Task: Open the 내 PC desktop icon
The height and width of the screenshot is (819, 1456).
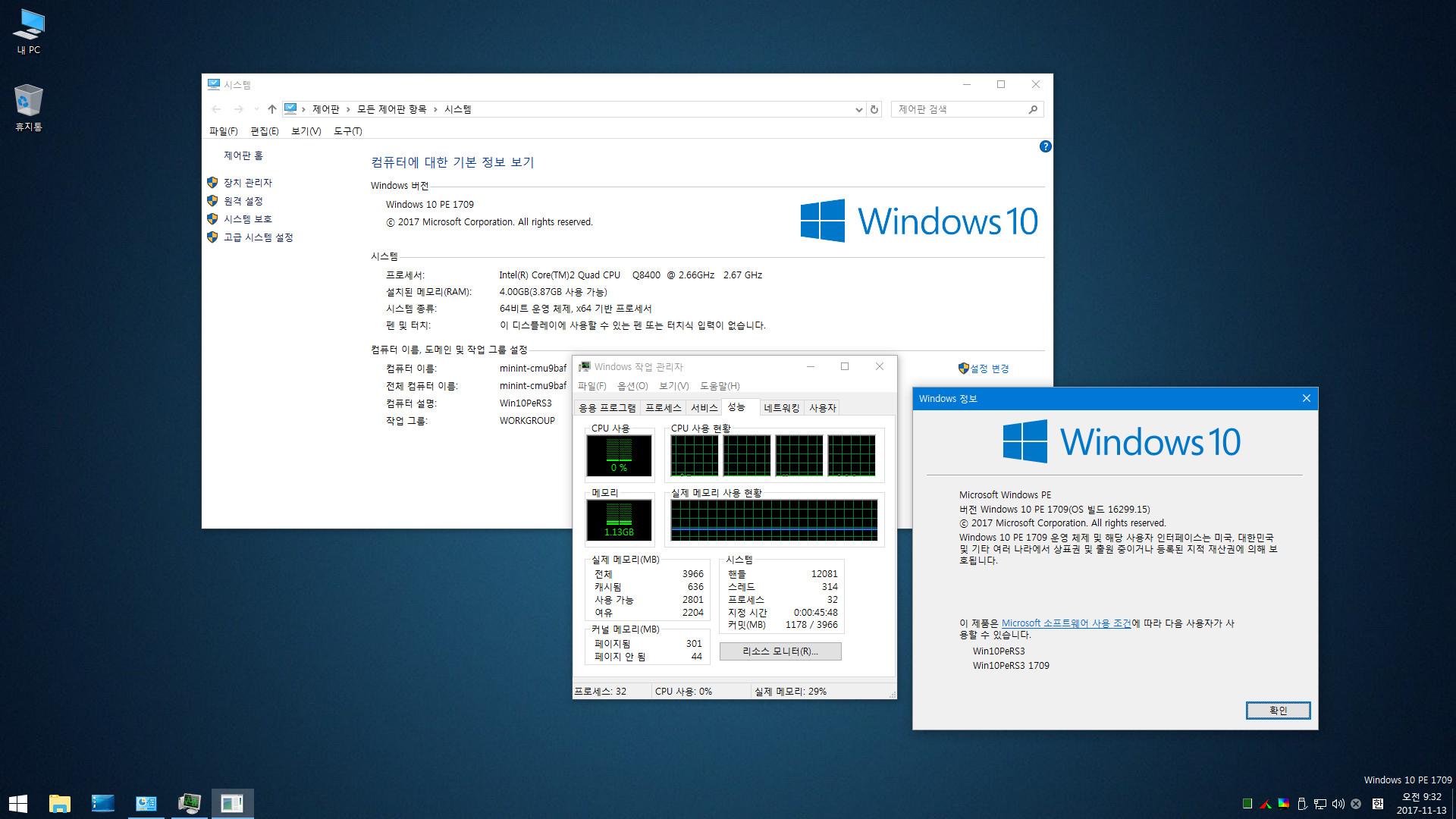Action: tap(29, 32)
